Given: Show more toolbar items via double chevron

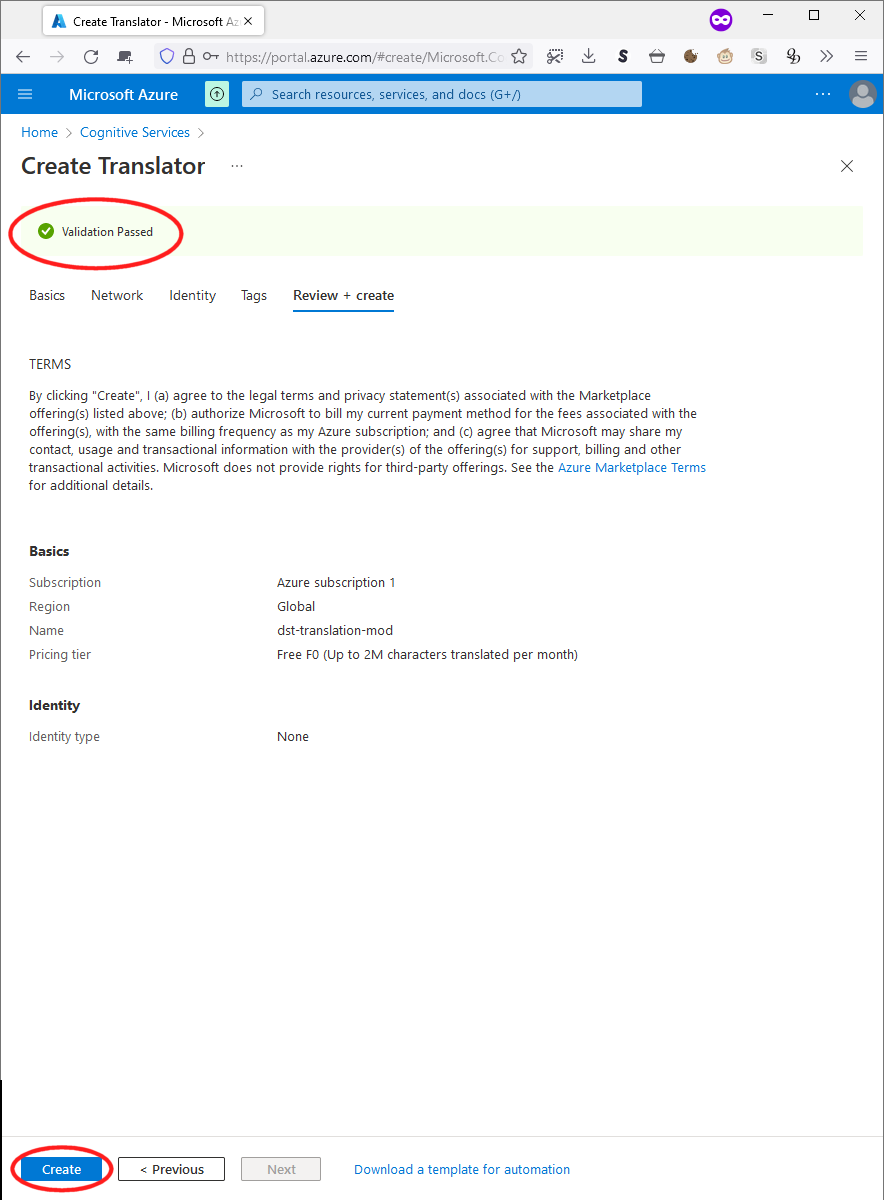Looking at the screenshot, I should tap(826, 57).
